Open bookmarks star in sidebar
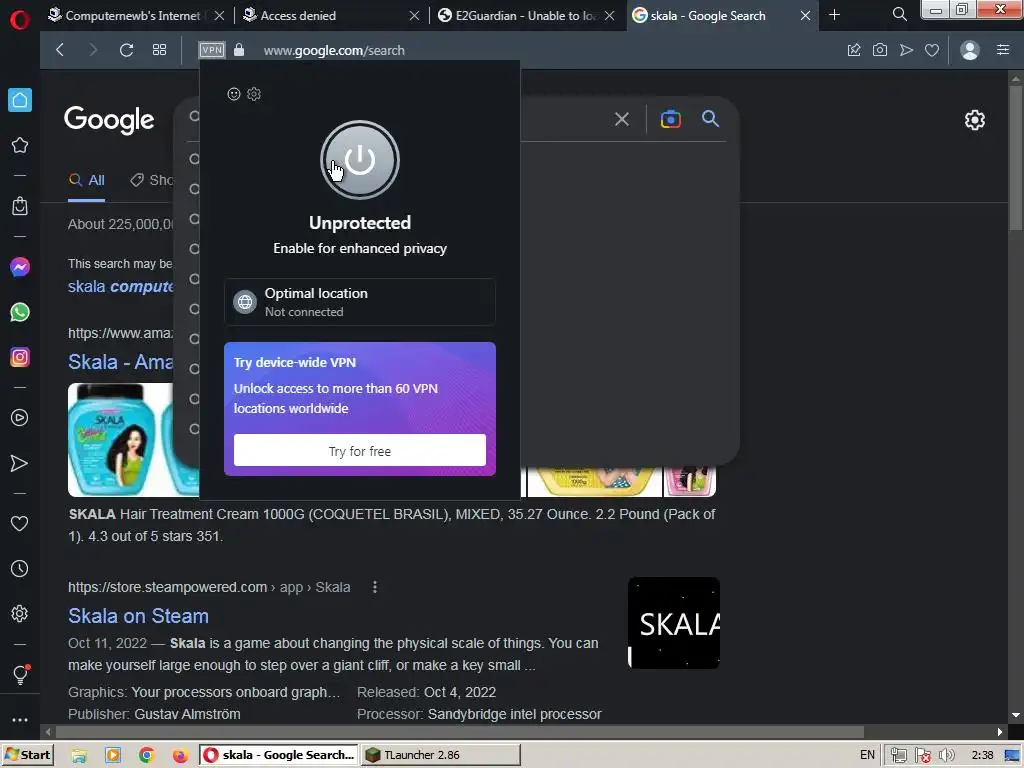This screenshot has width=1024, height=768. 20,145
